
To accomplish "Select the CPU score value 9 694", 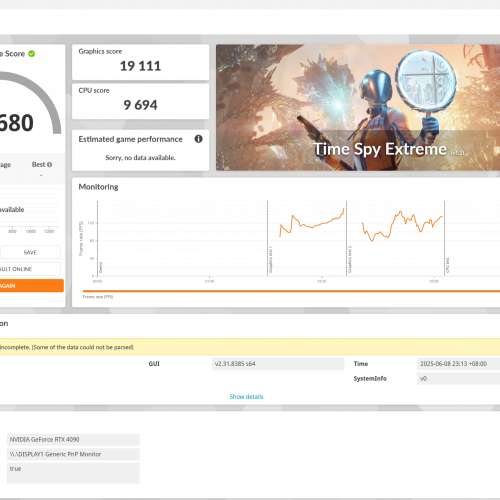I will (x=140, y=105).
